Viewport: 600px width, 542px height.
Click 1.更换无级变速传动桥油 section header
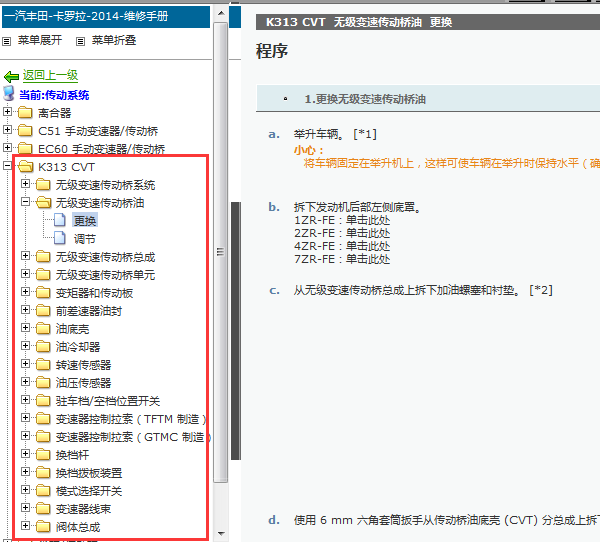click(x=428, y=99)
